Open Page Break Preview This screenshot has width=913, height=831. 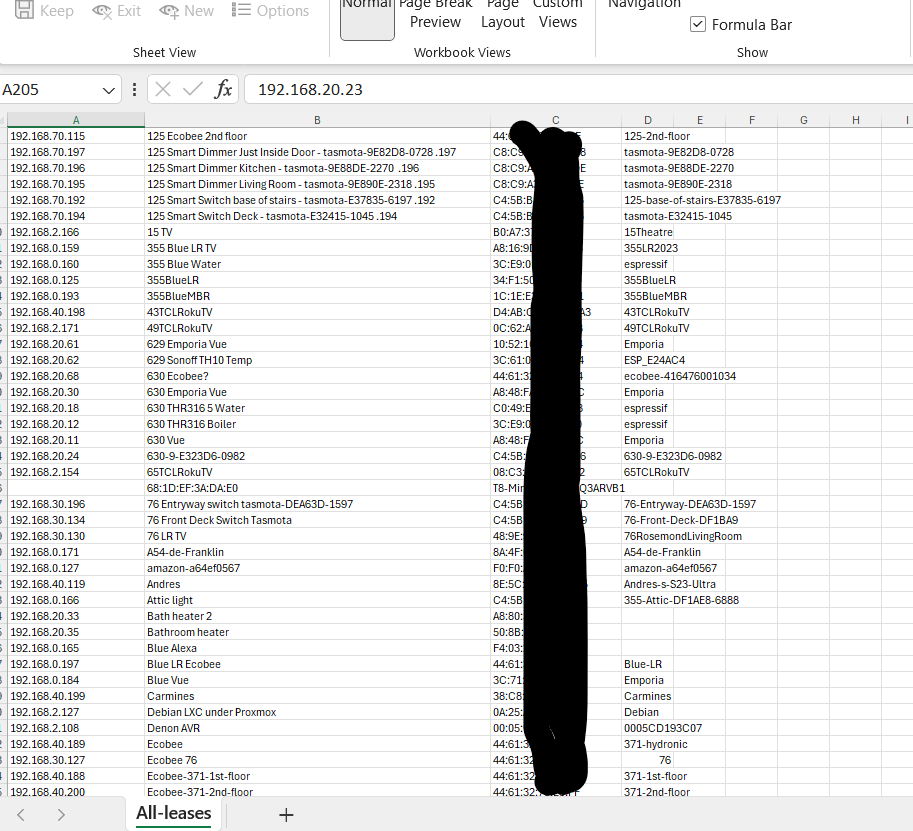pyautogui.click(x=435, y=15)
